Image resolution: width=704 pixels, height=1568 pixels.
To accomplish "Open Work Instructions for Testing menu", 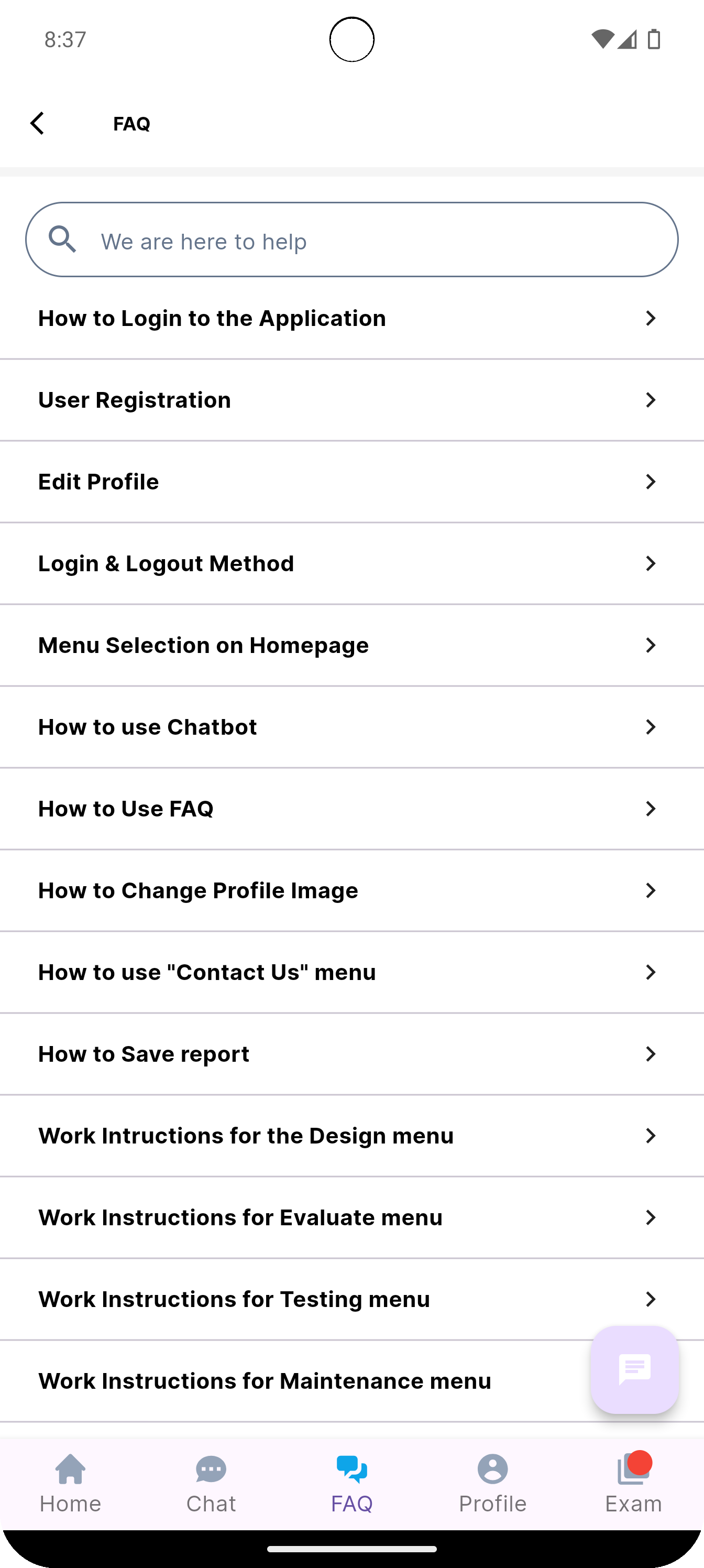I will (x=351, y=1299).
